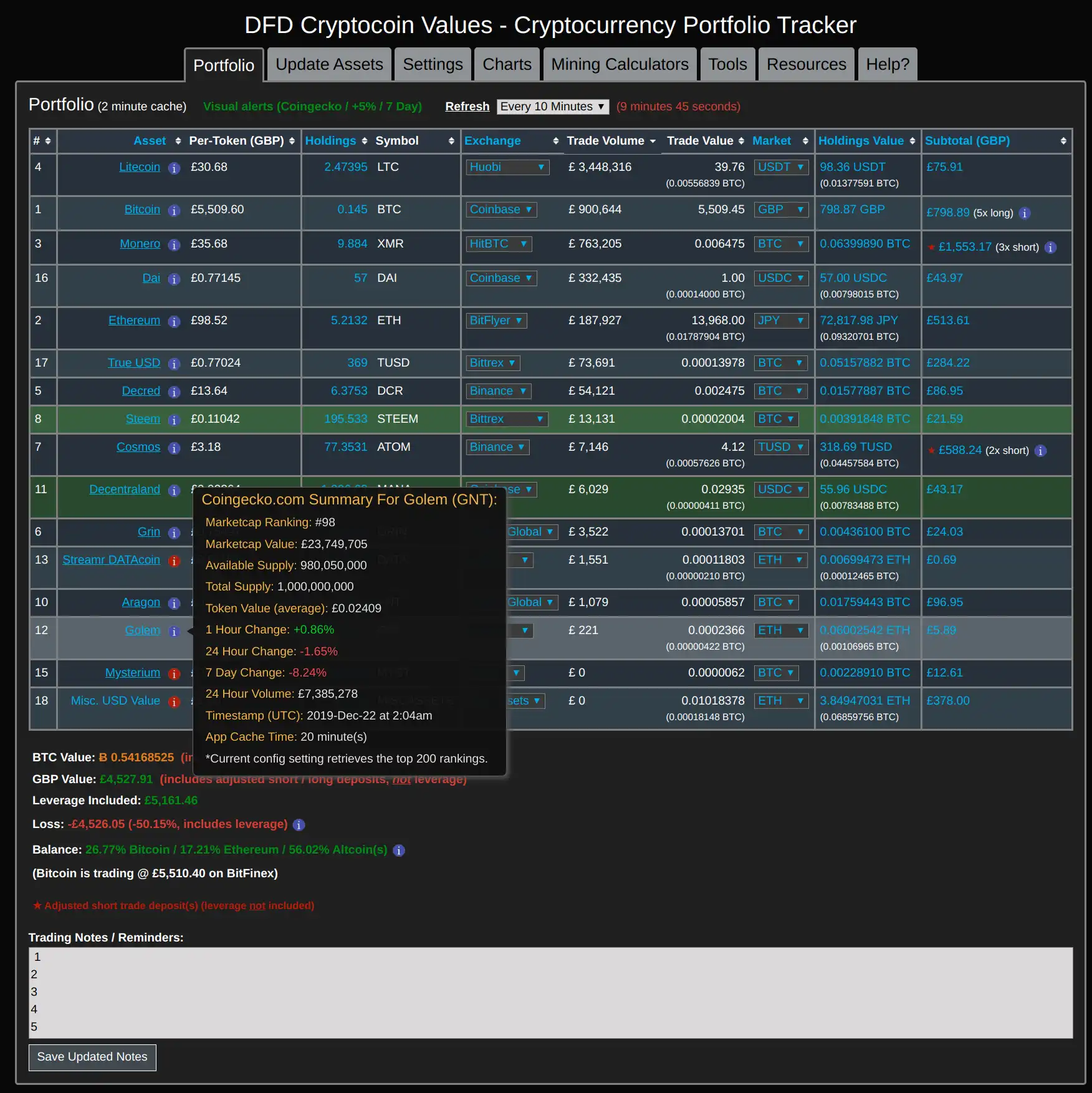
Task: Click the Refresh link
Action: click(x=467, y=107)
